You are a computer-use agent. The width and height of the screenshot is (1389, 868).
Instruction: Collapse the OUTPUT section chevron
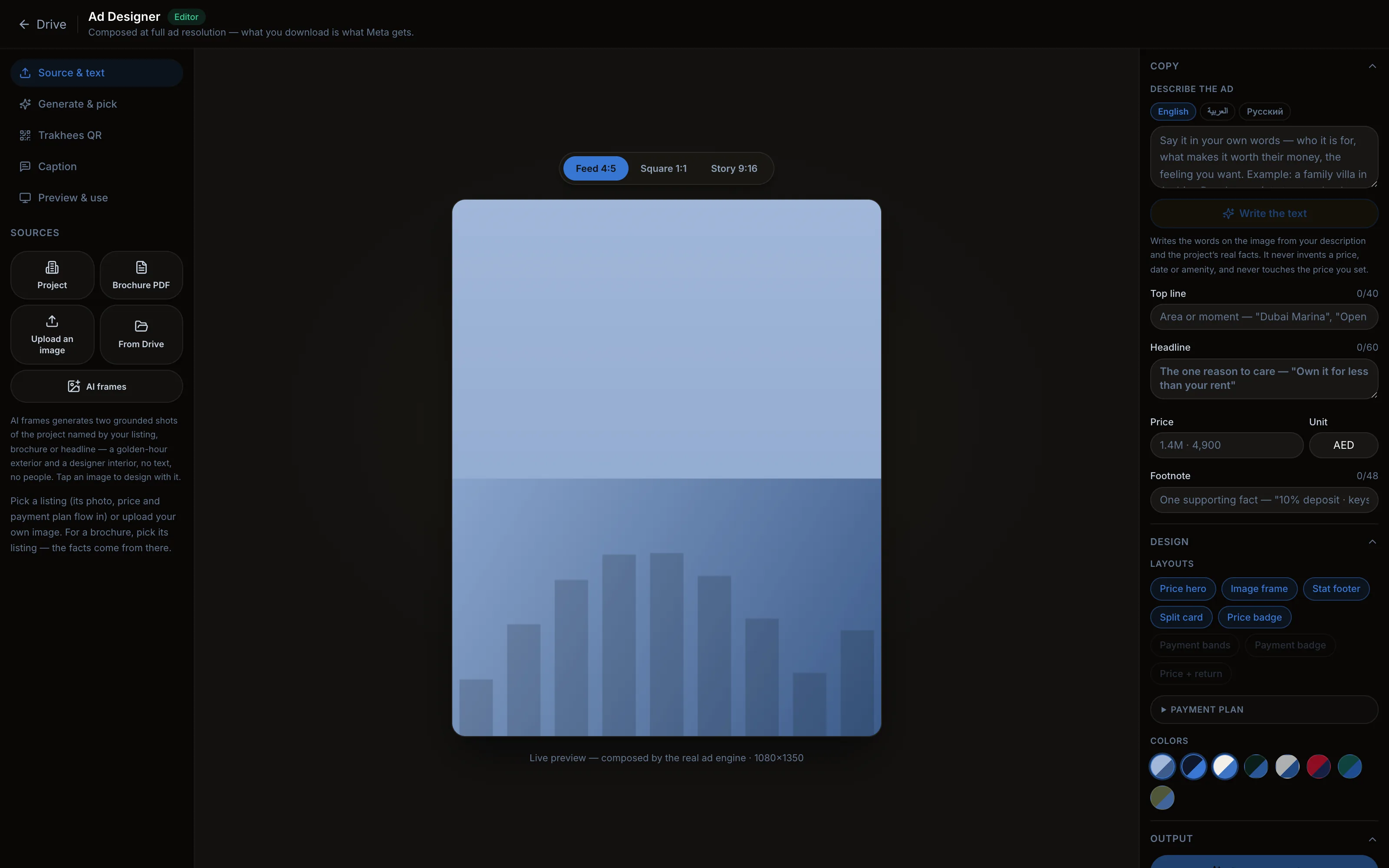1372,839
